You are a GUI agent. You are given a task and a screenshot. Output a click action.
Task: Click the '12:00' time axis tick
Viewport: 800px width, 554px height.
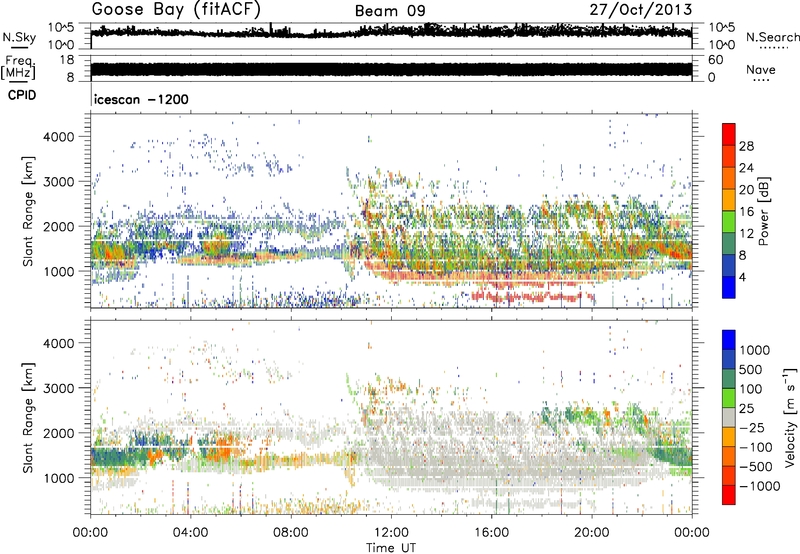tap(391, 533)
